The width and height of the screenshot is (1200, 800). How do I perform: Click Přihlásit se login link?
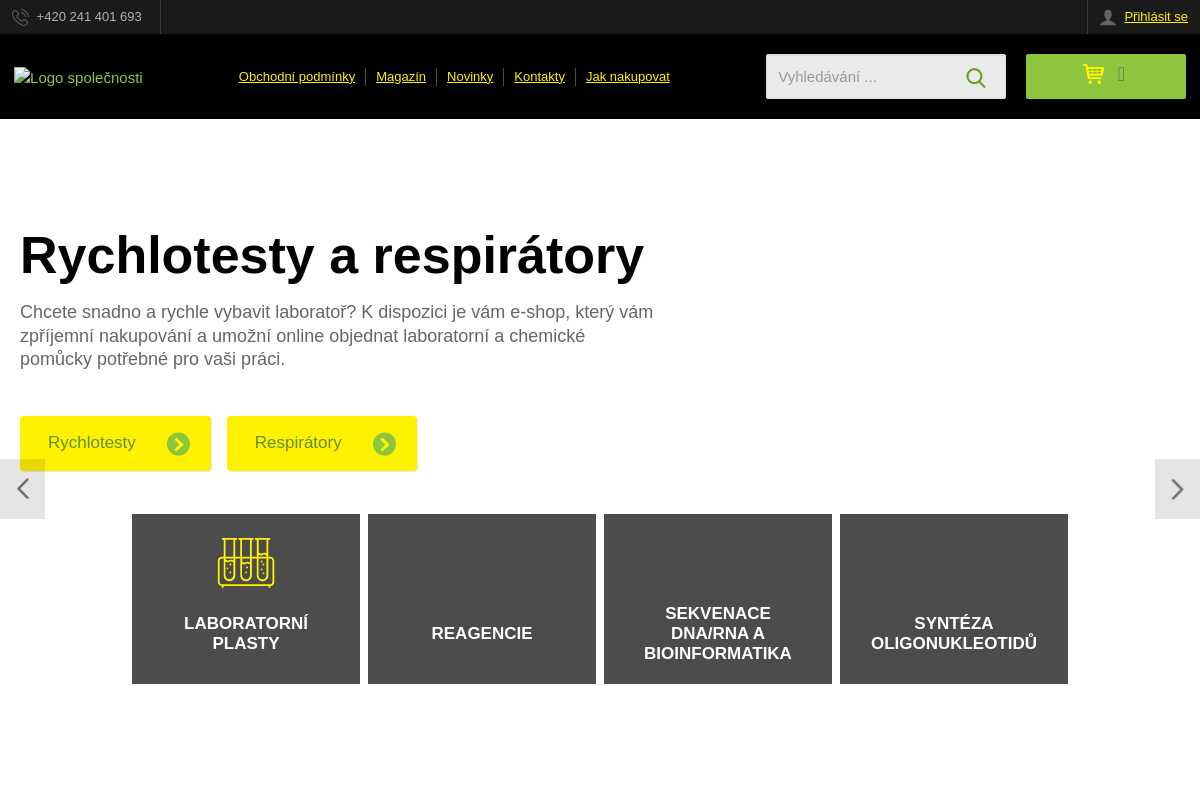click(x=1156, y=17)
